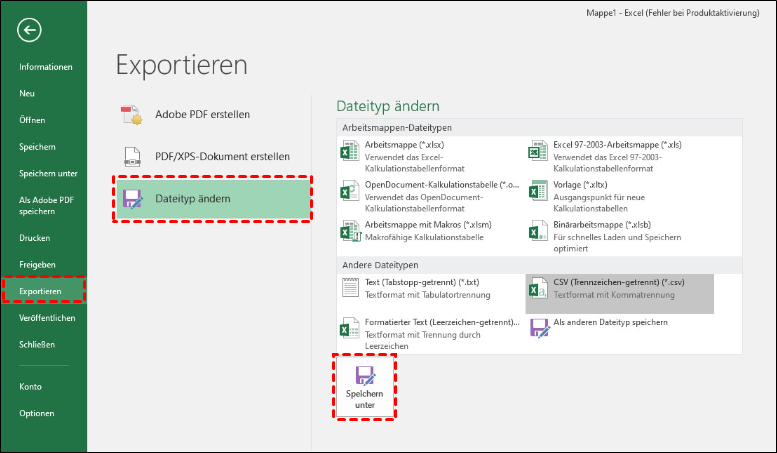Click the Text (Tabstopp-getrennt) (*.txt) label
This screenshot has height=453, width=777.
[x=422, y=283]
